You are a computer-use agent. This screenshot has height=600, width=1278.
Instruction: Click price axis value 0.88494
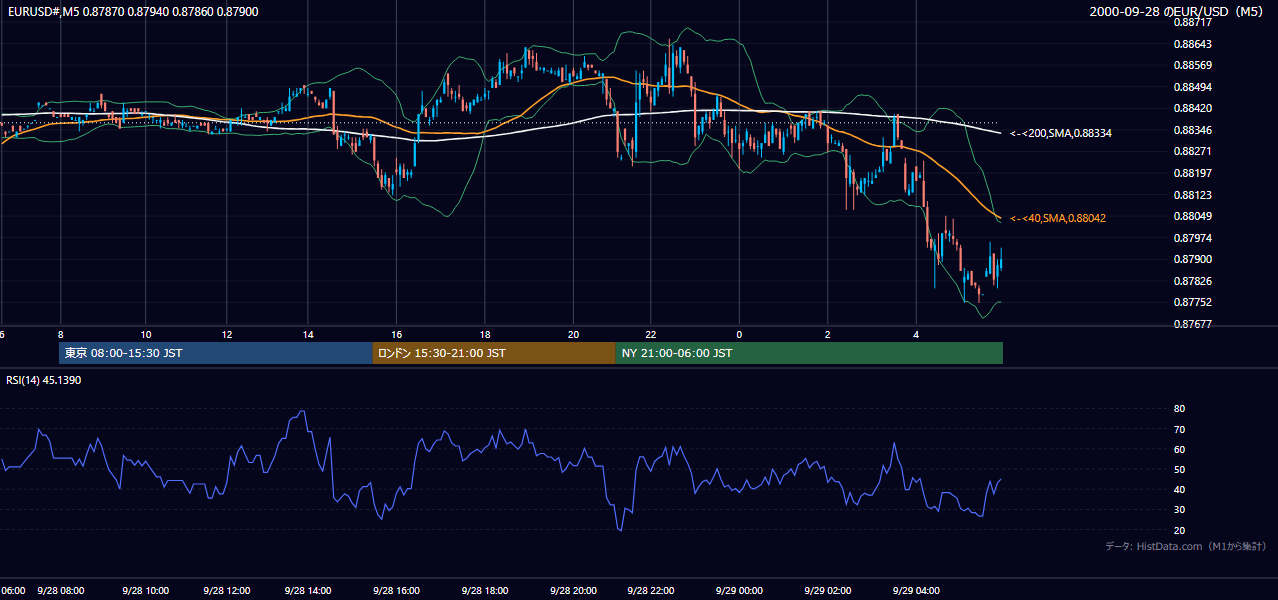pyautogui.click(x=1192, y=87)
